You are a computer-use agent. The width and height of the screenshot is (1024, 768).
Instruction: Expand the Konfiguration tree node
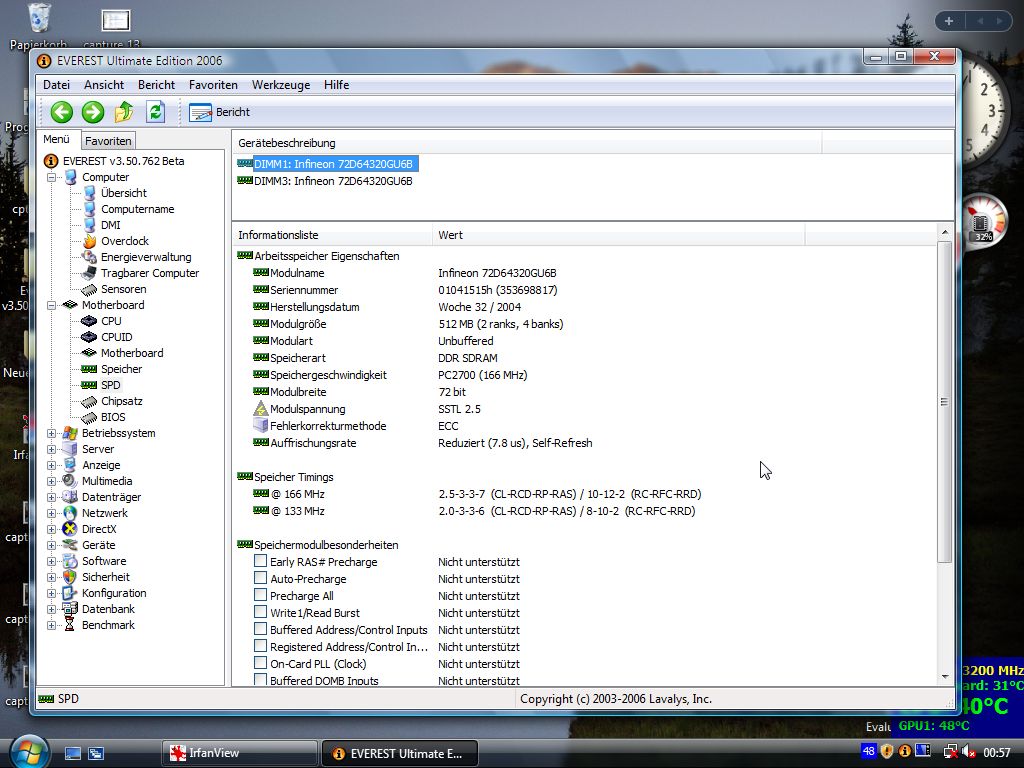coord(52,593)
